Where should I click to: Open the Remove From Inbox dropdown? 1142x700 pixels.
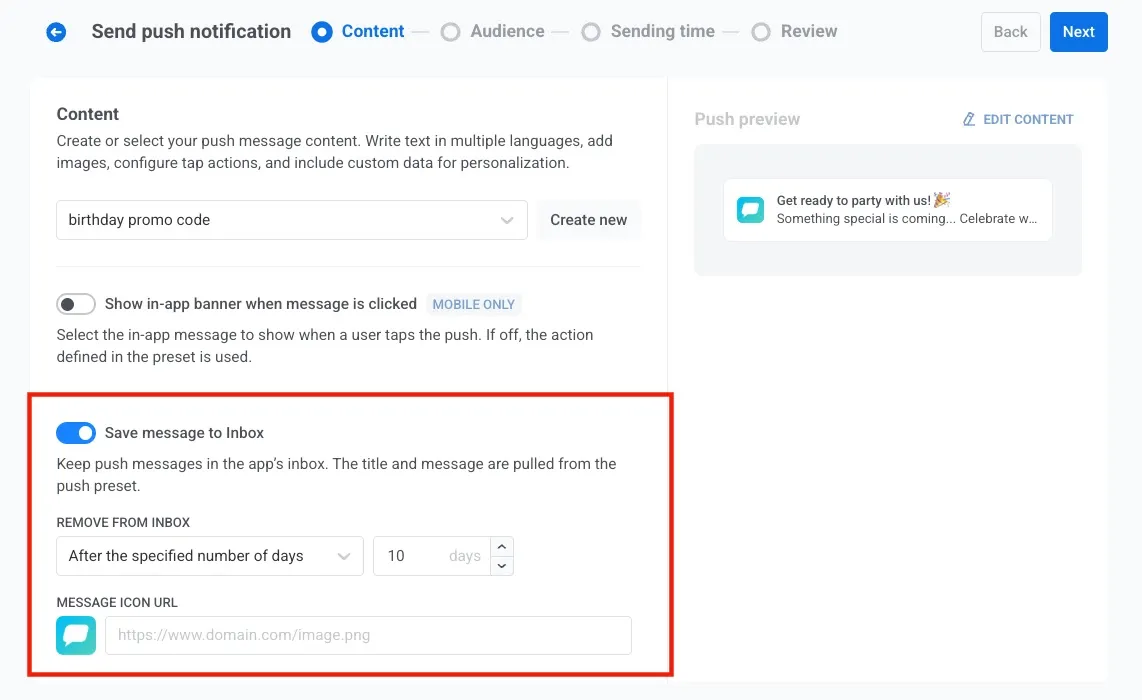tap(209, 555)
